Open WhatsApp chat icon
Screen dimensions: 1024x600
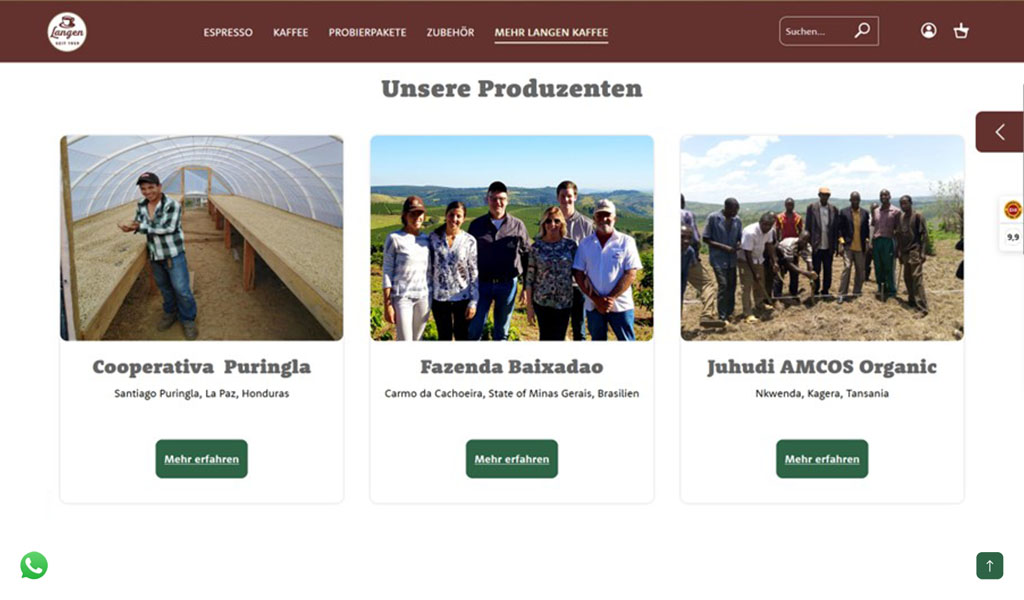tap(34, 565)
